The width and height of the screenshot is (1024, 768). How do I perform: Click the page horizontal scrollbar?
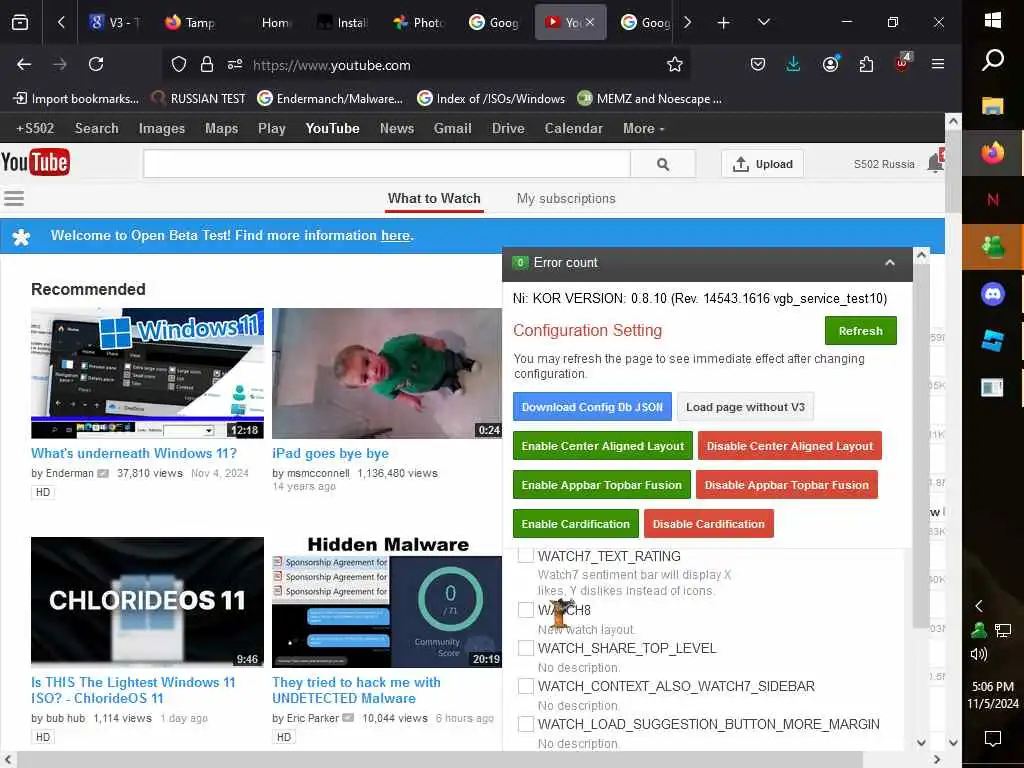441,759
